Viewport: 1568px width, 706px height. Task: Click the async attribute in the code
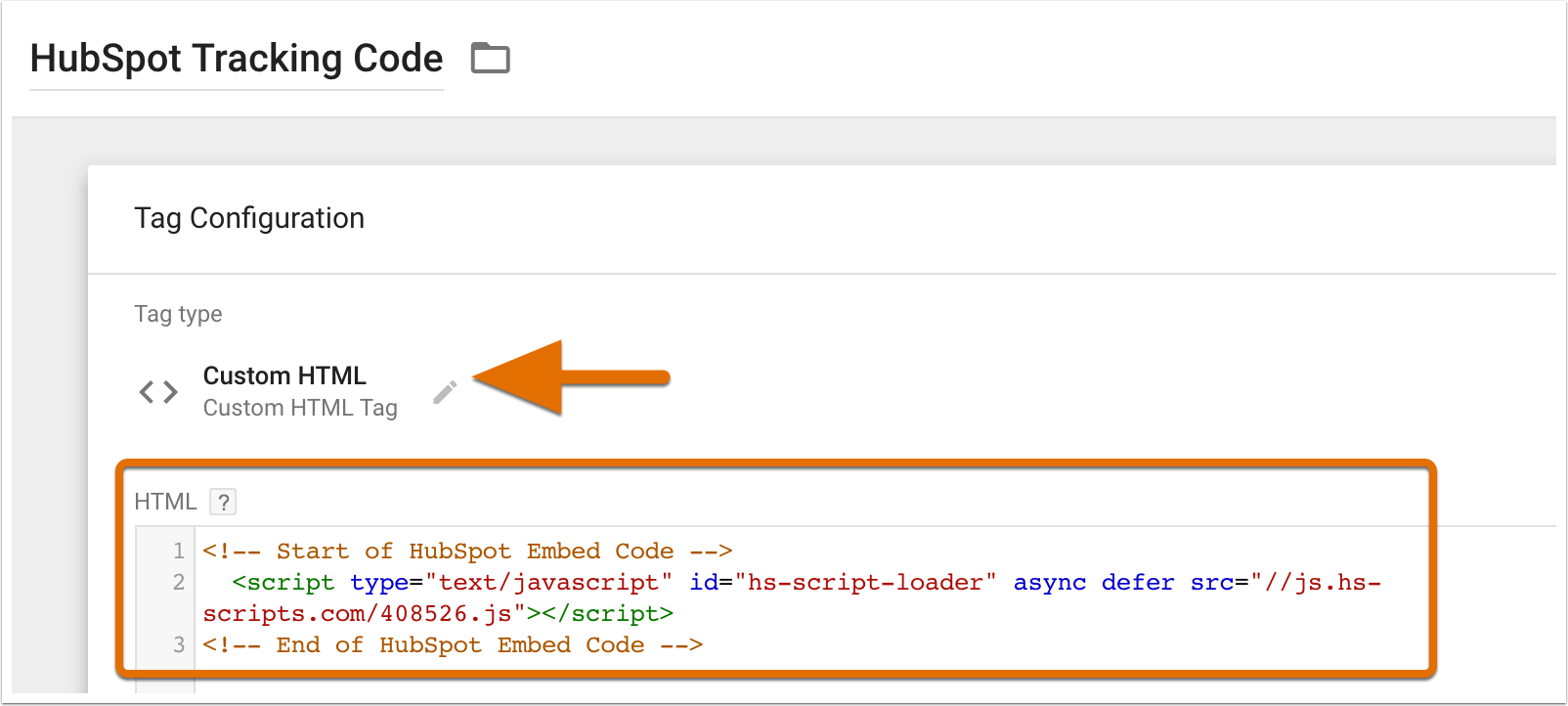(x=1049, y=583)
